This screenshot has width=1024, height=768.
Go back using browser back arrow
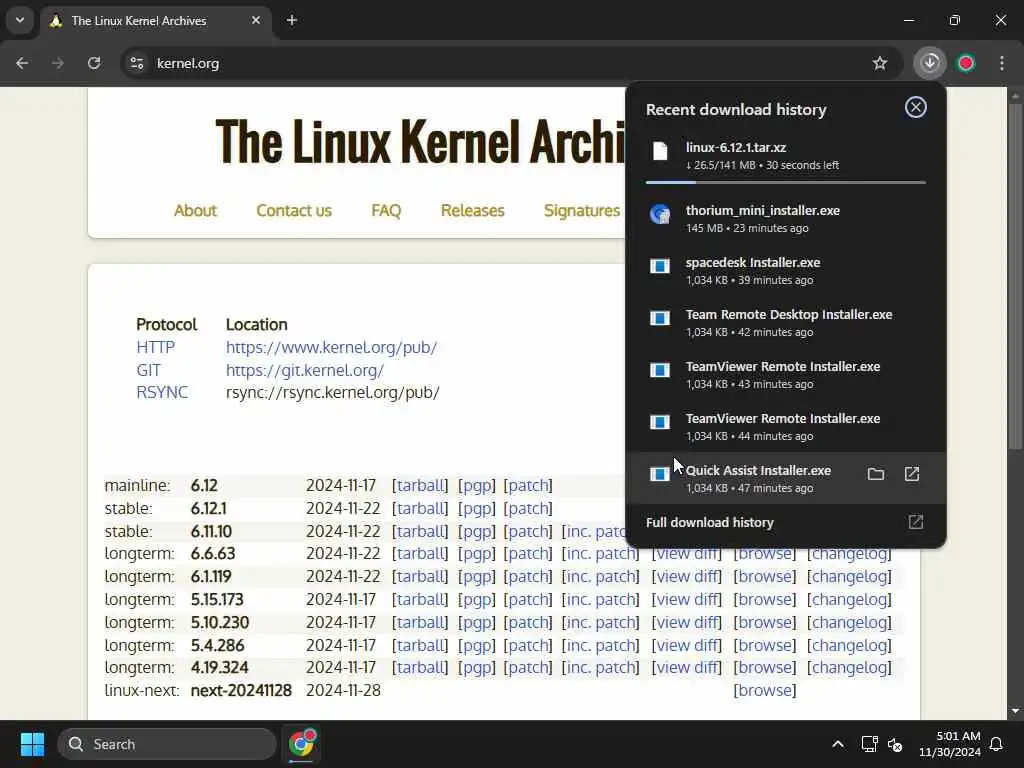[x=22, y=63]
